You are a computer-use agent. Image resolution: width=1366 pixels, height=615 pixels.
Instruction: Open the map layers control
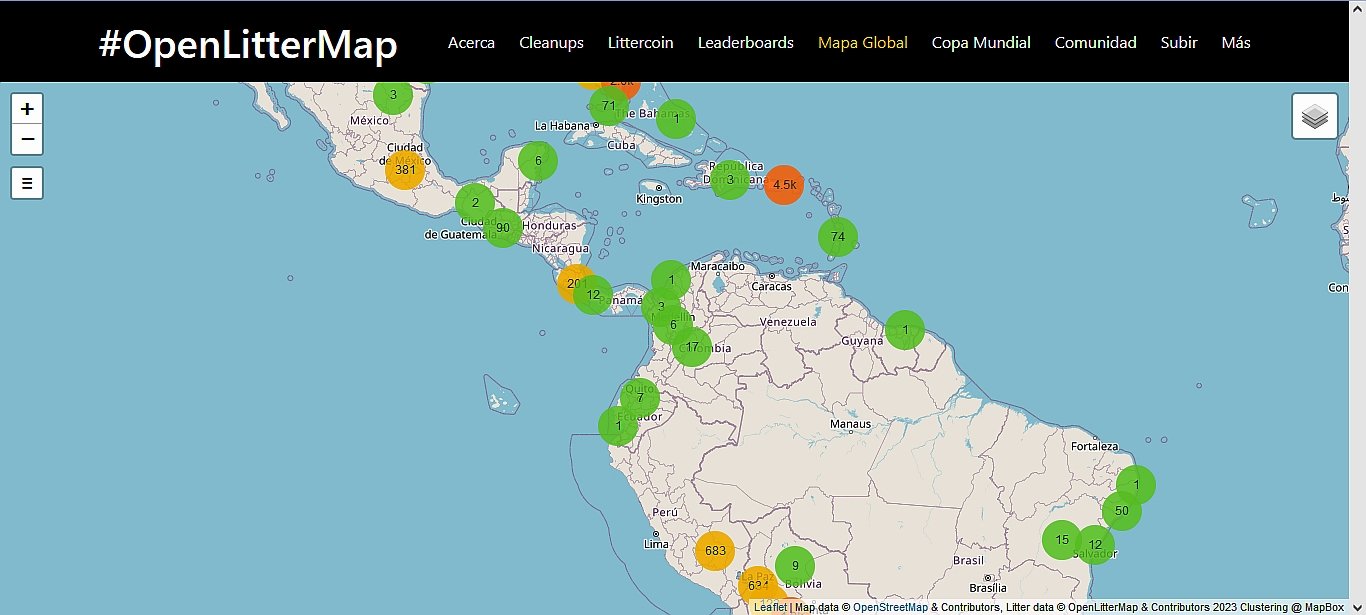[x=1314, y=117]
